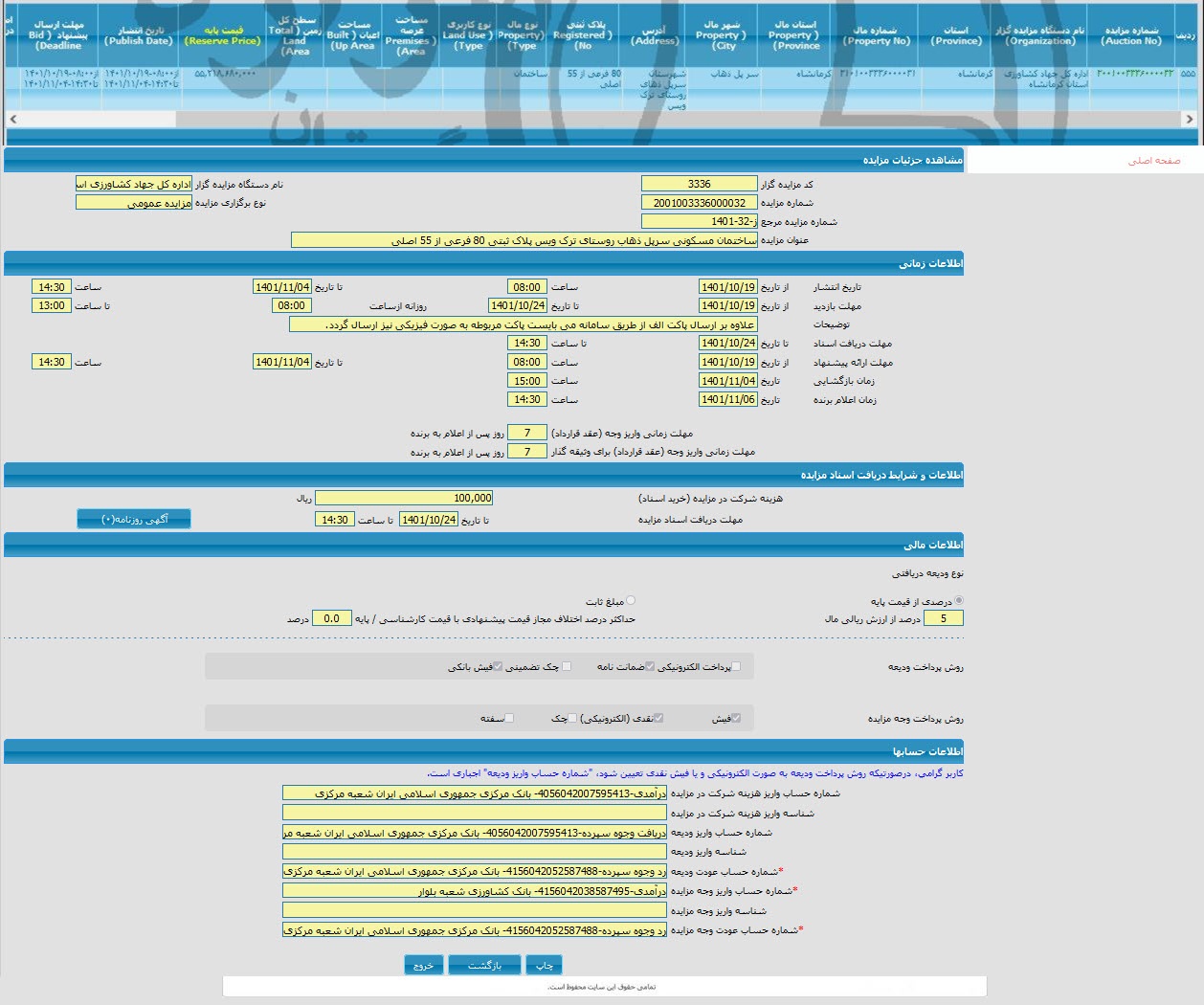
Task: Check the 'چک تضمینی' checkbox
Action: pyautogui.click(x=566, y=666)
